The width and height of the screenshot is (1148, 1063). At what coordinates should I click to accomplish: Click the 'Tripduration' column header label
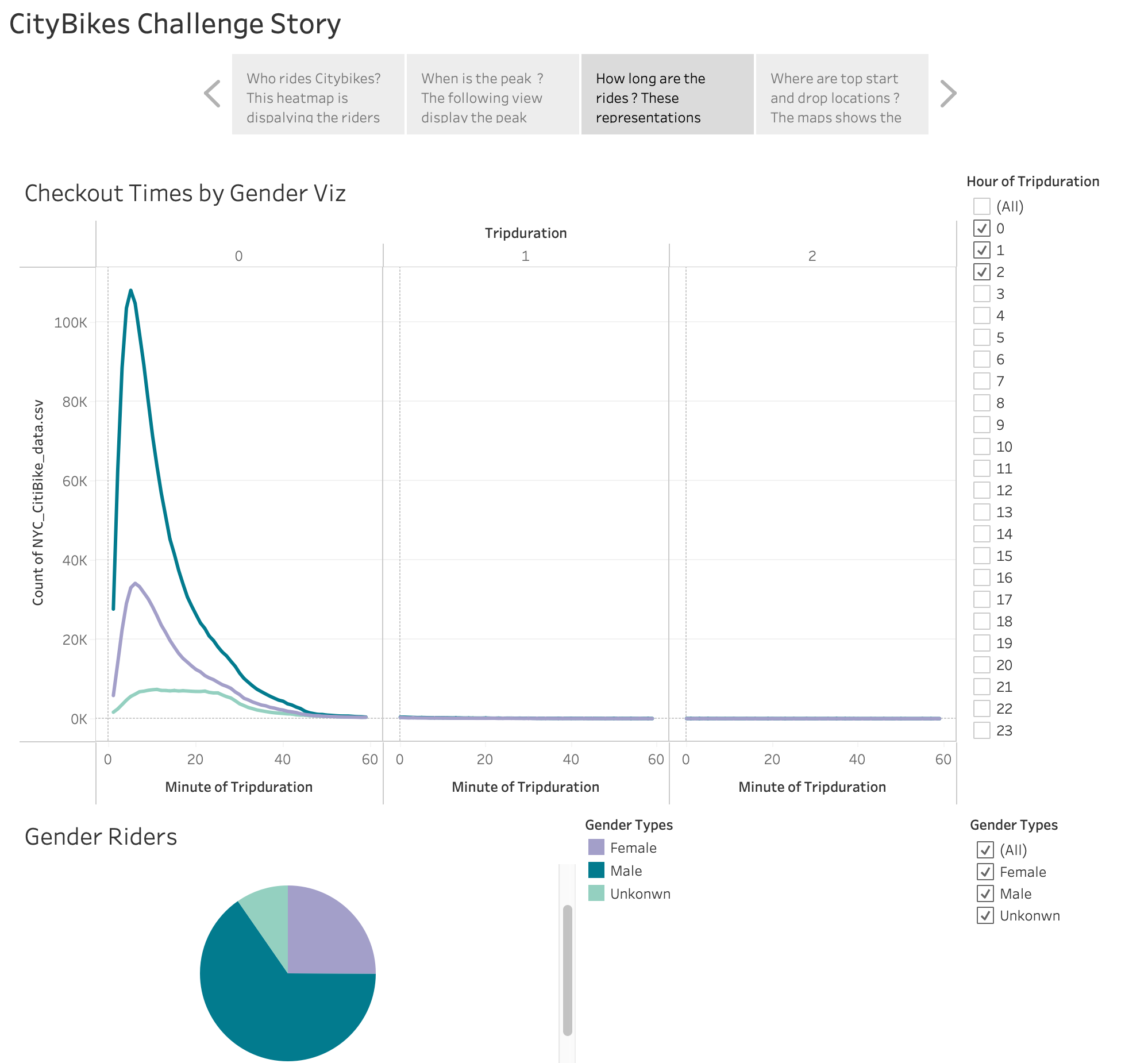(x=526, y=233)
